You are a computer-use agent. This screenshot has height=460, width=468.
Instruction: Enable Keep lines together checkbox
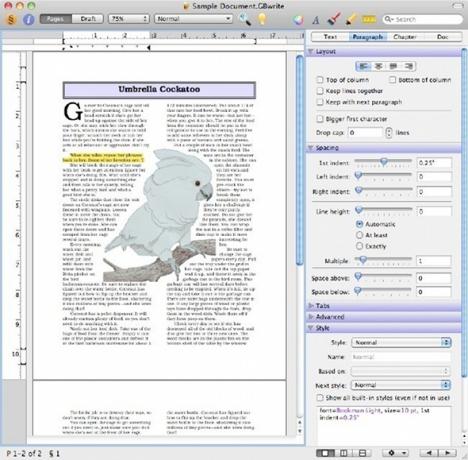(320, 91)
